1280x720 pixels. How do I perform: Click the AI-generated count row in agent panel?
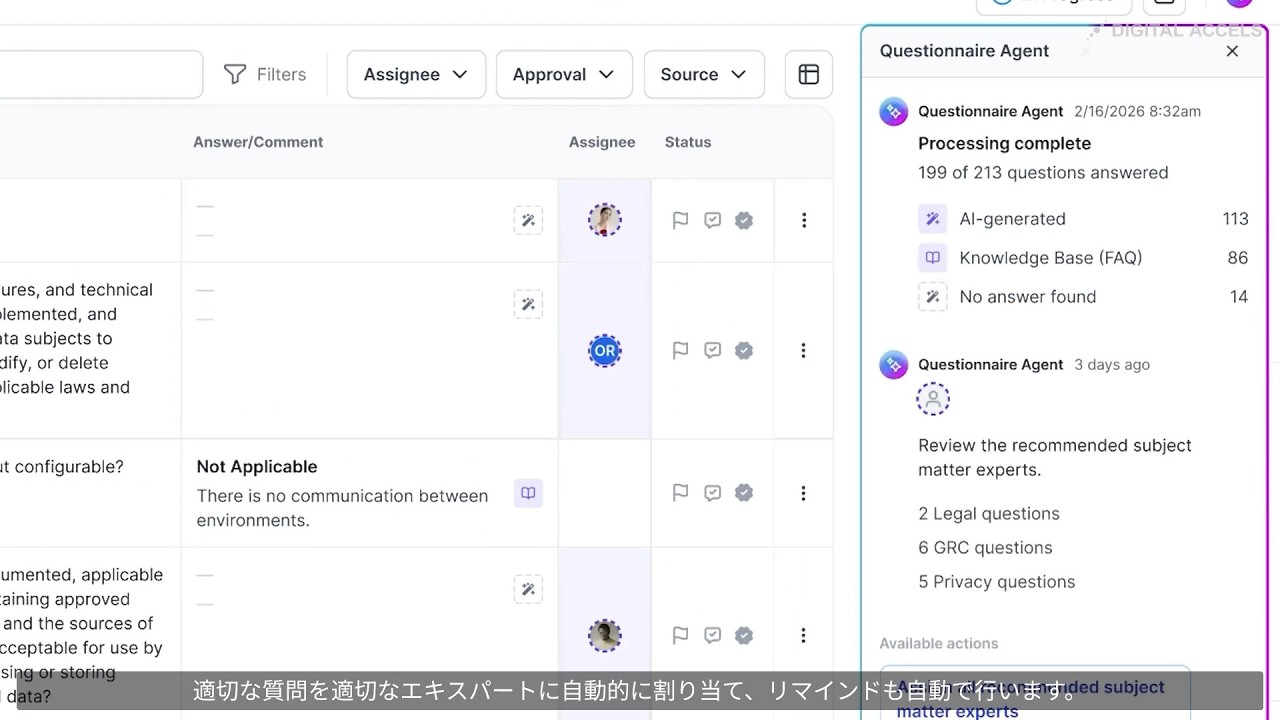click(1083, 219)
